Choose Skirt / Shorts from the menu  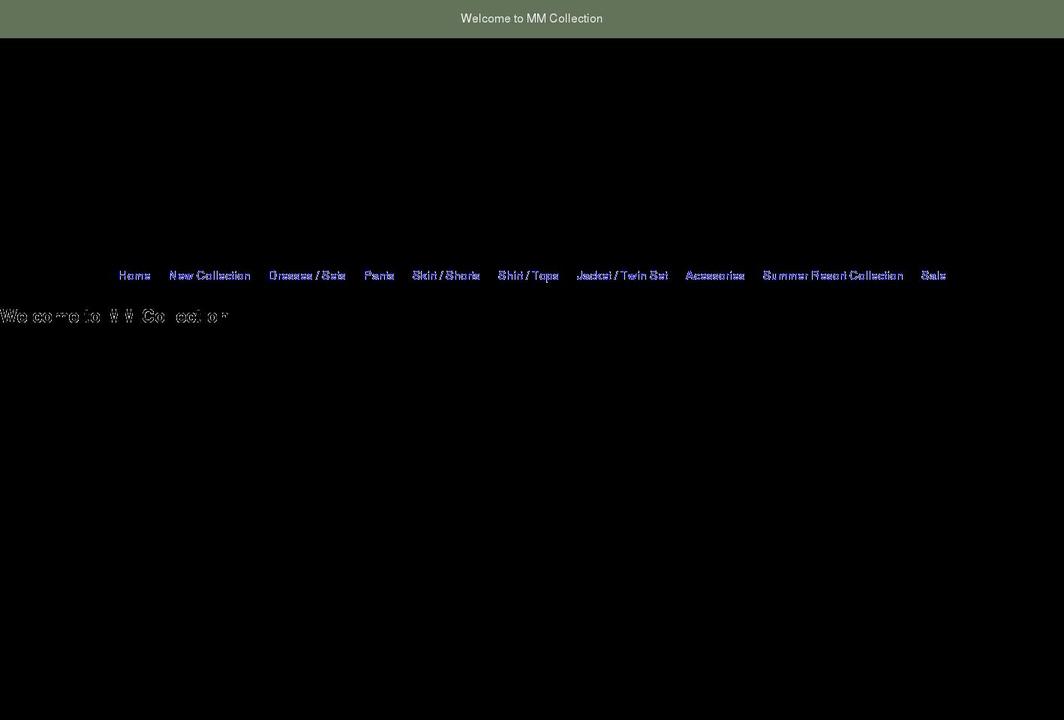click(445, 275)
